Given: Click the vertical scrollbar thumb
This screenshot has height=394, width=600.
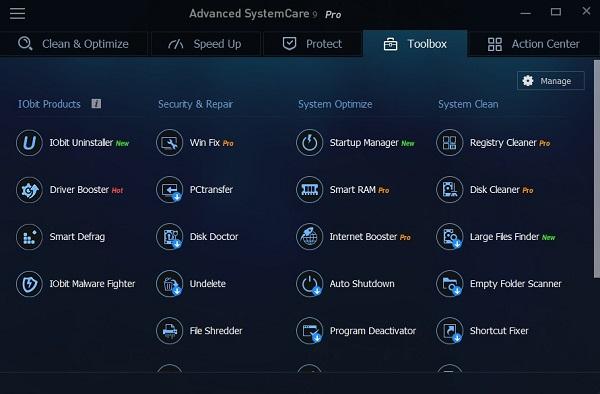Looking at the screenshot, I should click(x=597, y=169).
